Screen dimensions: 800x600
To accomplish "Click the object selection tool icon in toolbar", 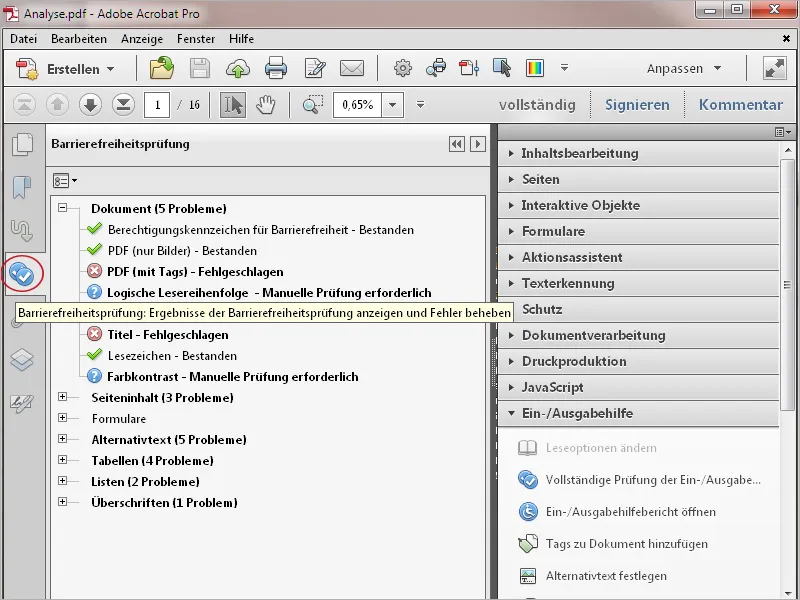I will coord(502,68).
